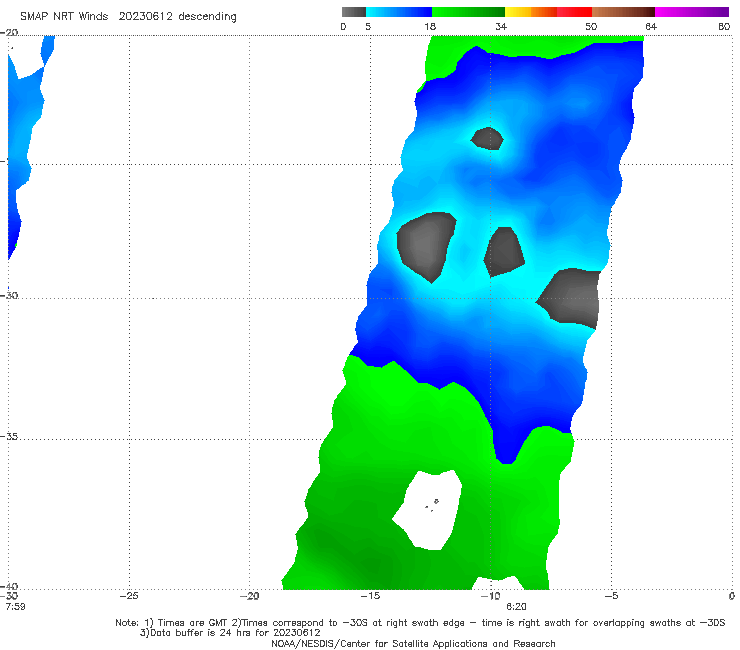Click the "50" label under the color bar
Image resolution: width=740 pixels, height=650 pixels.
591,26
